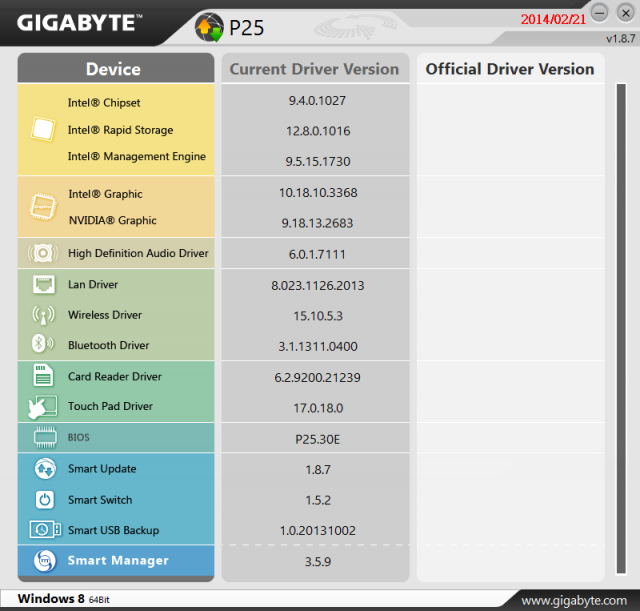Viewport: 640px width, 611px height.
Task: Click BIOS version P25.30E
Action: (318, 440)
